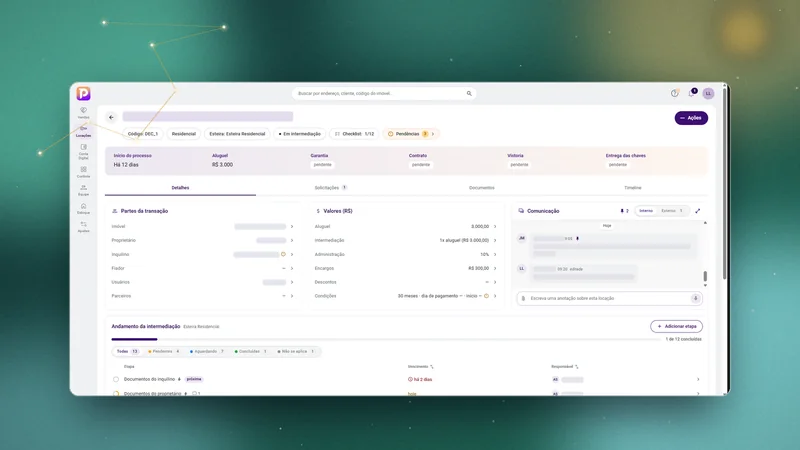Image resolution: width=800 pixels, height=450 pixels.
Task: Switch to the Solicitações tab
Action: pos(331,188)
